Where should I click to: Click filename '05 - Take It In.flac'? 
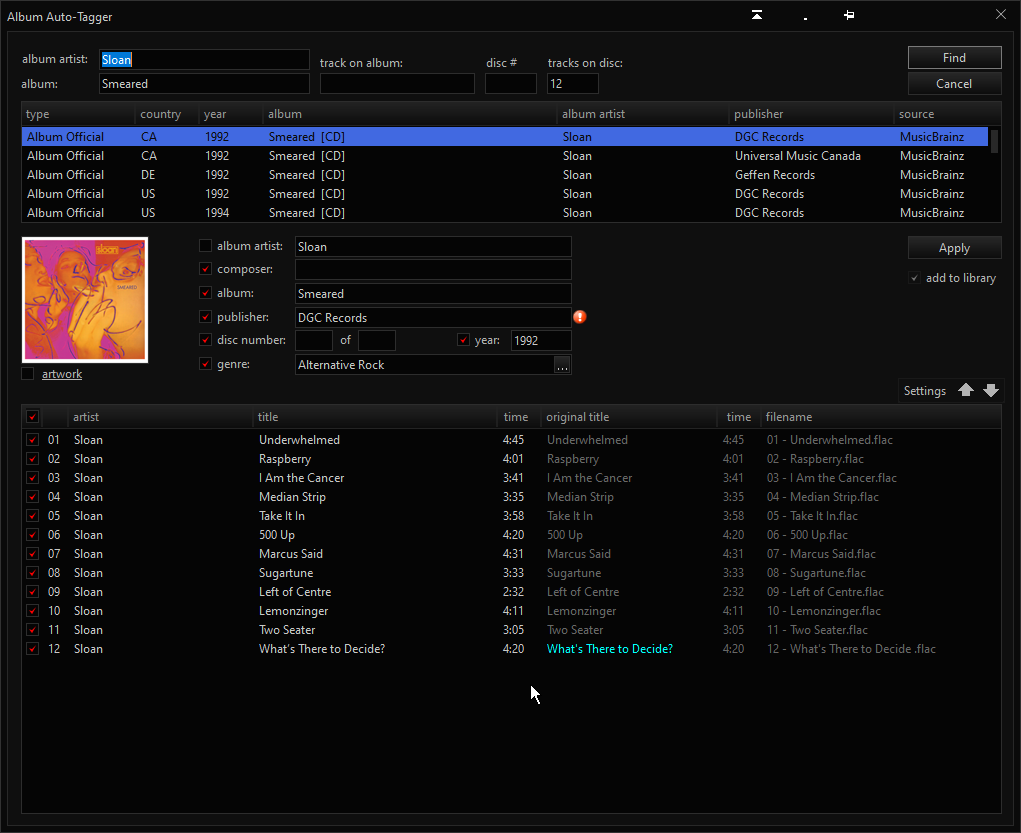[x=812, y=516]
